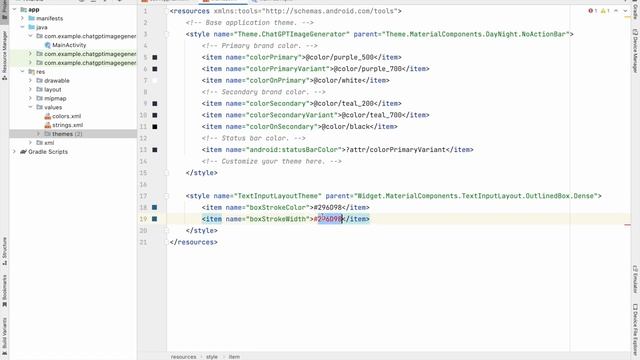Expand the manifests folder

22,18
